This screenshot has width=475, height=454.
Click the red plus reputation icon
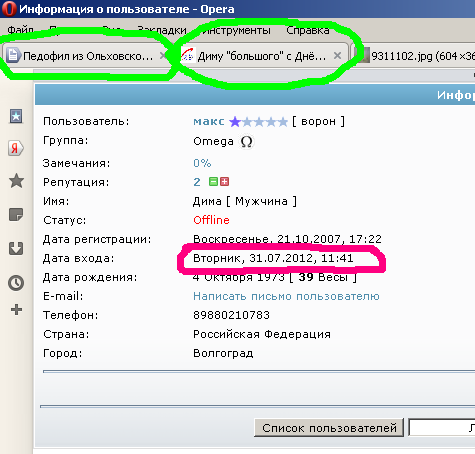[x=224, y=182]
